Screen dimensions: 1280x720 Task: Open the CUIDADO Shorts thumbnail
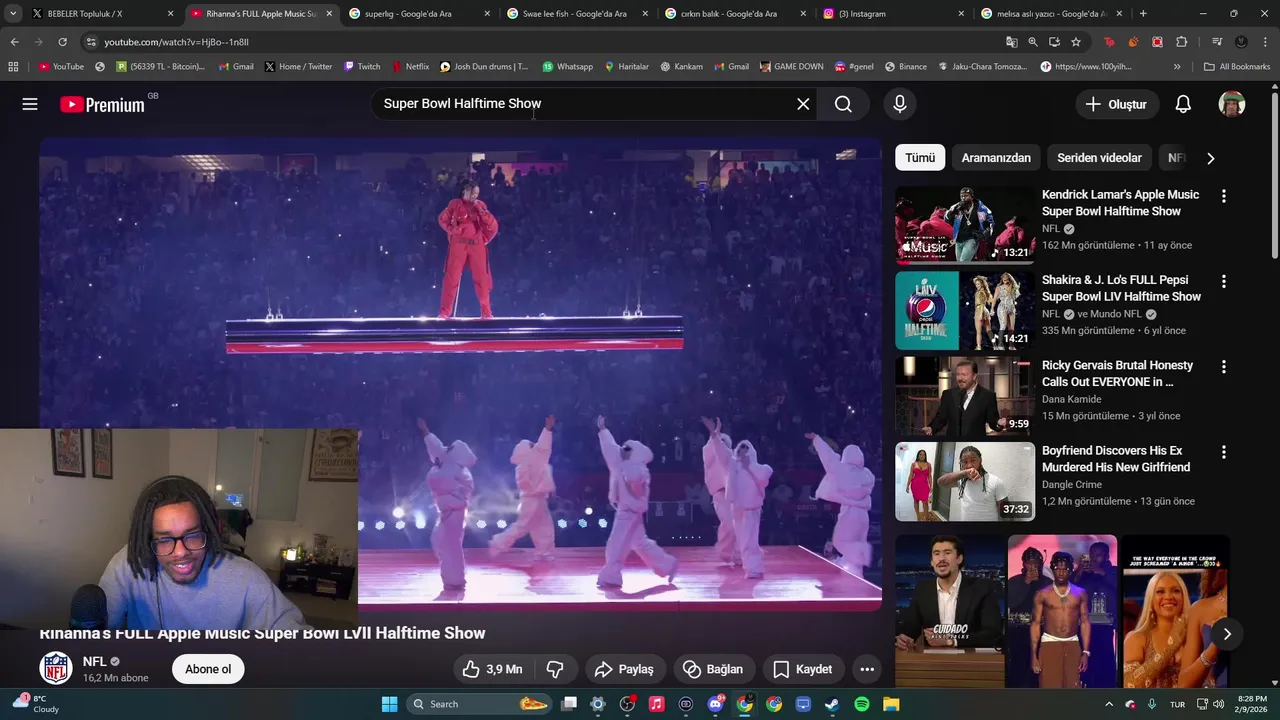point(950,611)
